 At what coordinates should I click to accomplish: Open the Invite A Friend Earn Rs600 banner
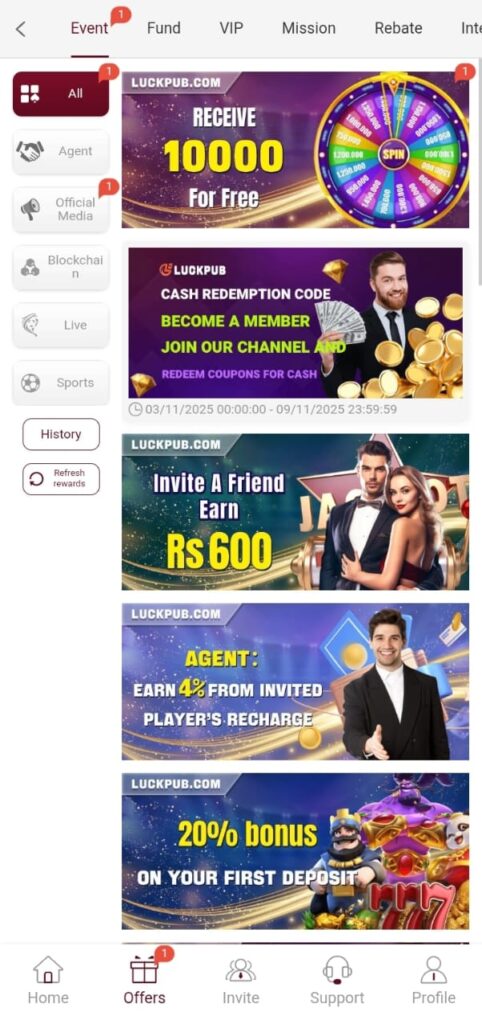295,512
